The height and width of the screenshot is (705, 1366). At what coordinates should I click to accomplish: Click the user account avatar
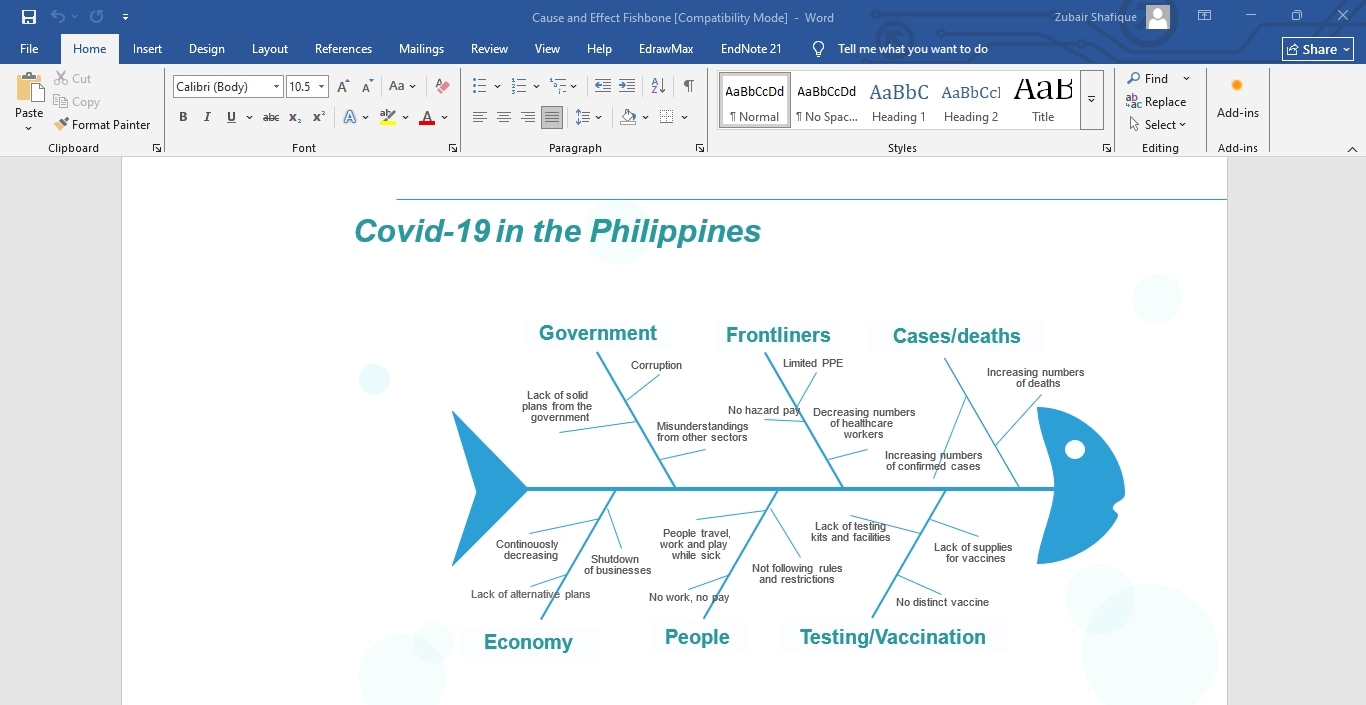pos(1158,17)
